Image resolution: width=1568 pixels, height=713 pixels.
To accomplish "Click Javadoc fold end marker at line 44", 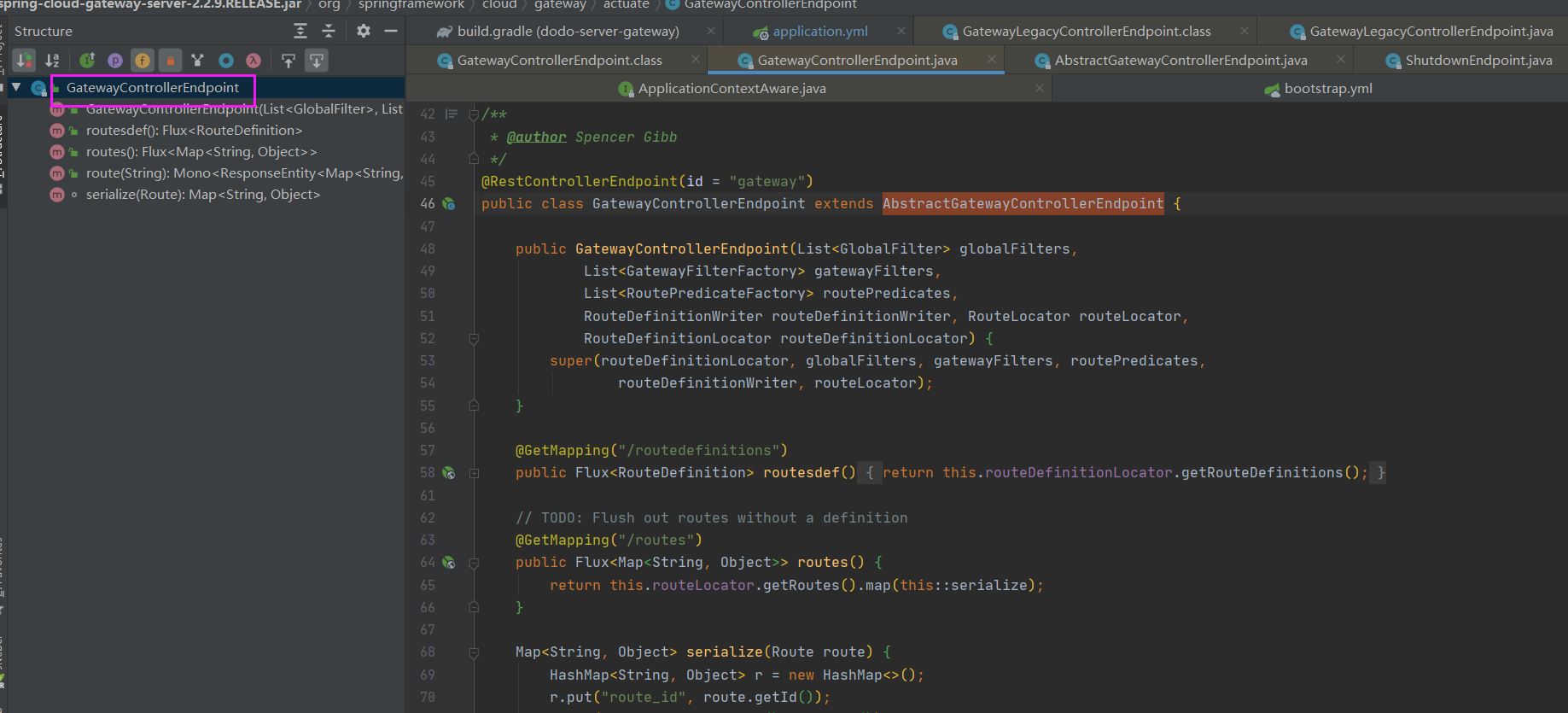I will coord(474,159).
